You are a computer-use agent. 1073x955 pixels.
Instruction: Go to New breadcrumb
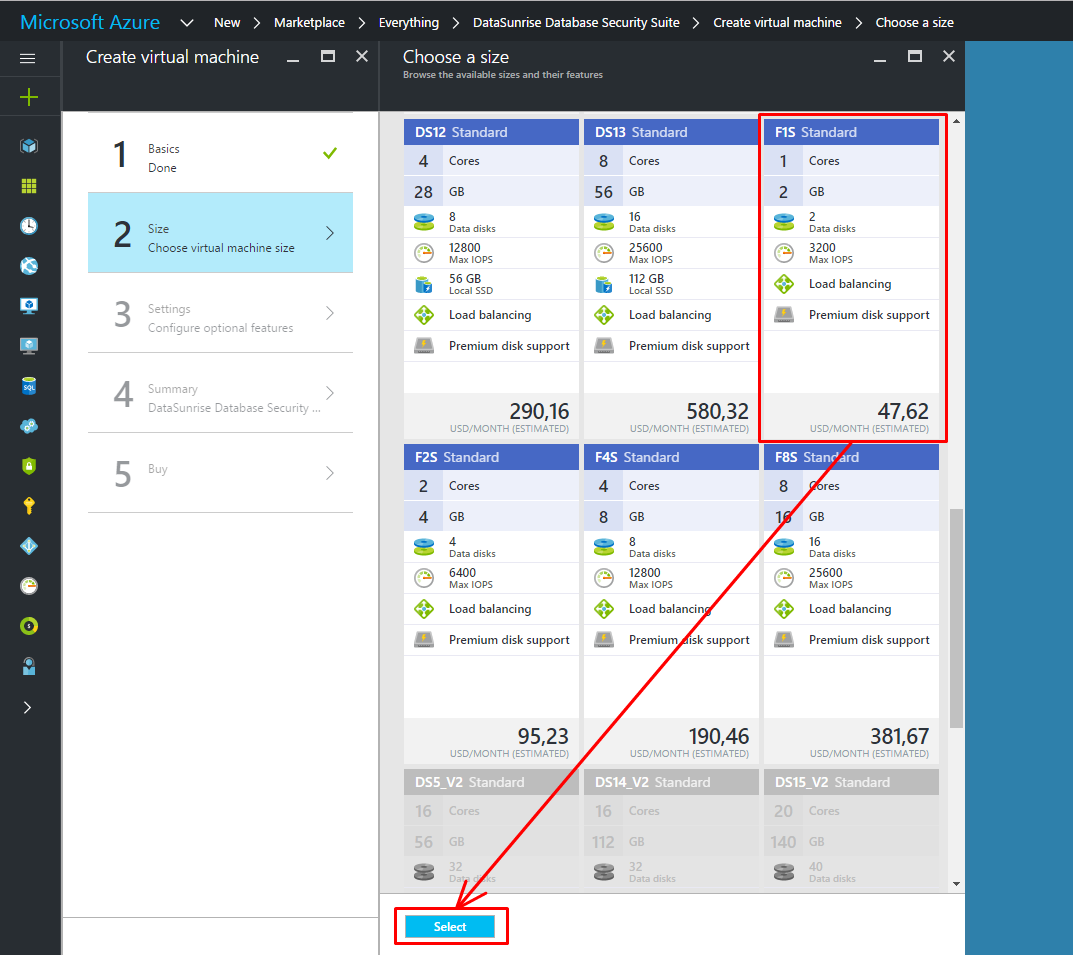pyautogui.click(x=227, y=23)
